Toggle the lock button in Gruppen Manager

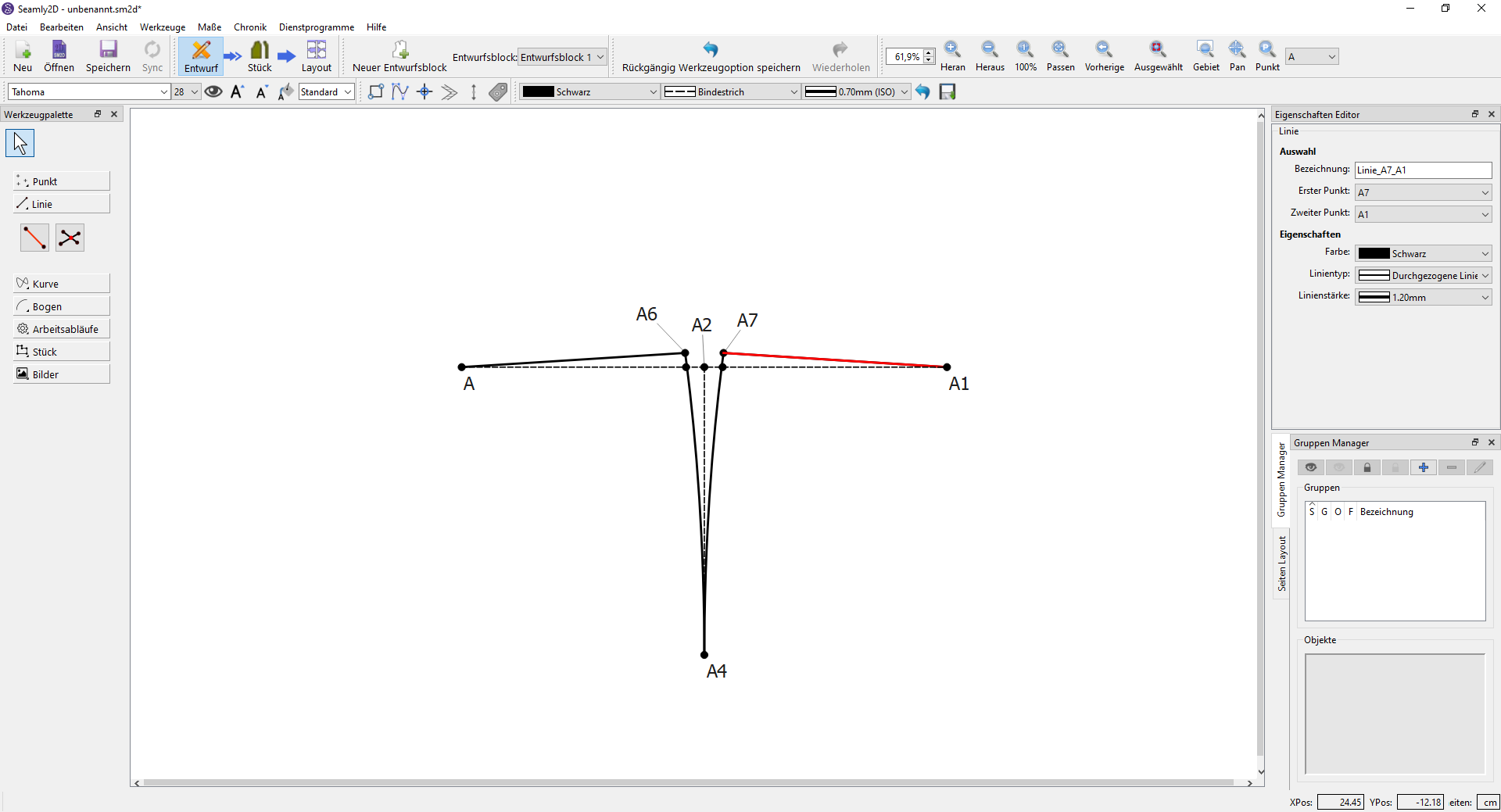point(1367,467)
